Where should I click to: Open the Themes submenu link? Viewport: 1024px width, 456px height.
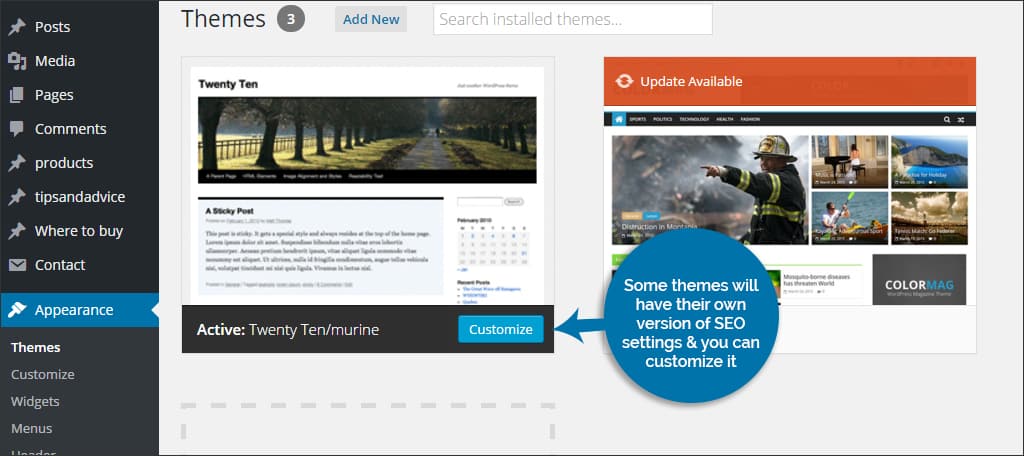point(36,348)
